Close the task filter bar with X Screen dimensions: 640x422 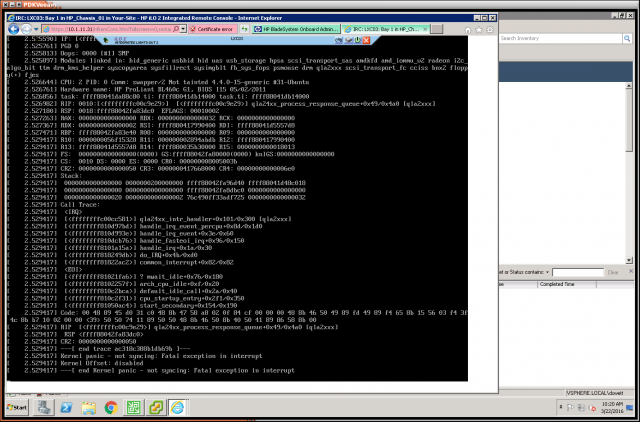point(630,270)
